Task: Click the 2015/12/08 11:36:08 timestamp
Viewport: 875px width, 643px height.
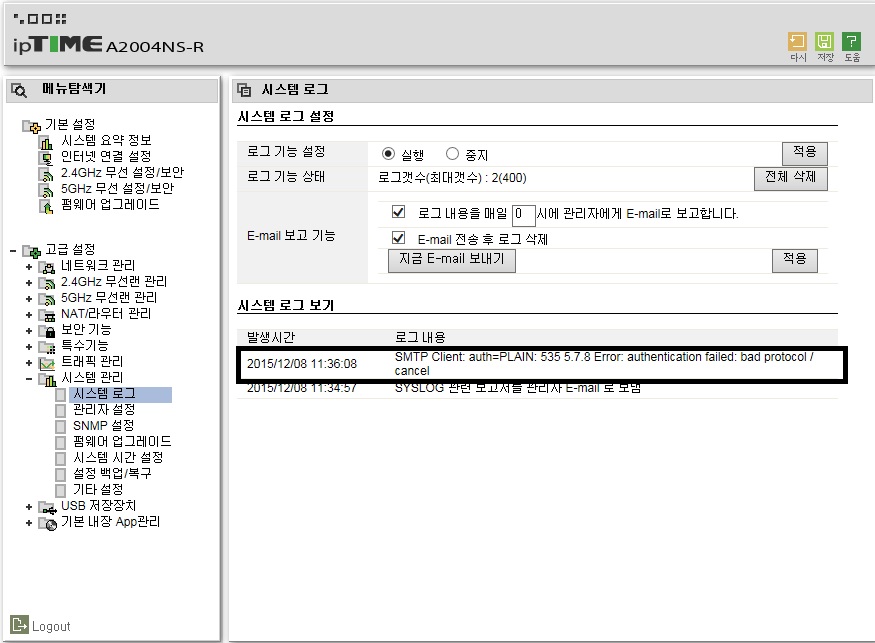Action: [302, 364]
